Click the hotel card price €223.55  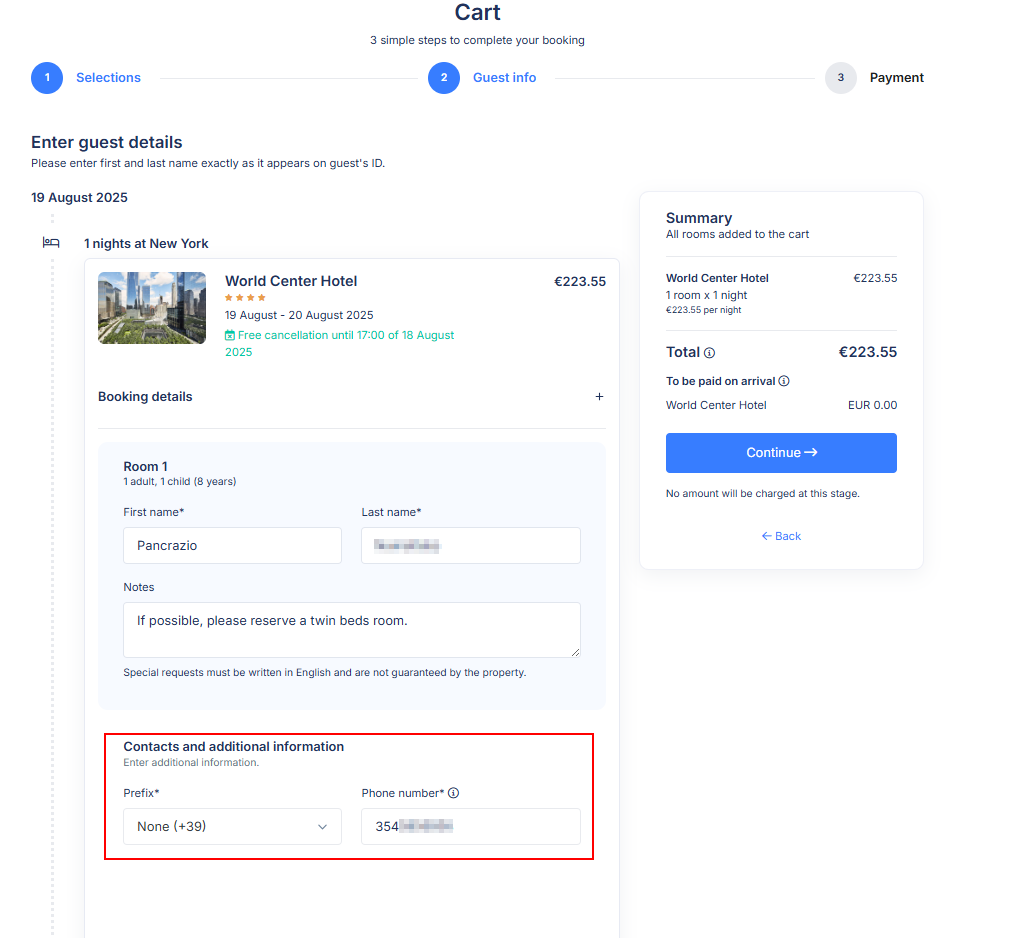[580, 282]
